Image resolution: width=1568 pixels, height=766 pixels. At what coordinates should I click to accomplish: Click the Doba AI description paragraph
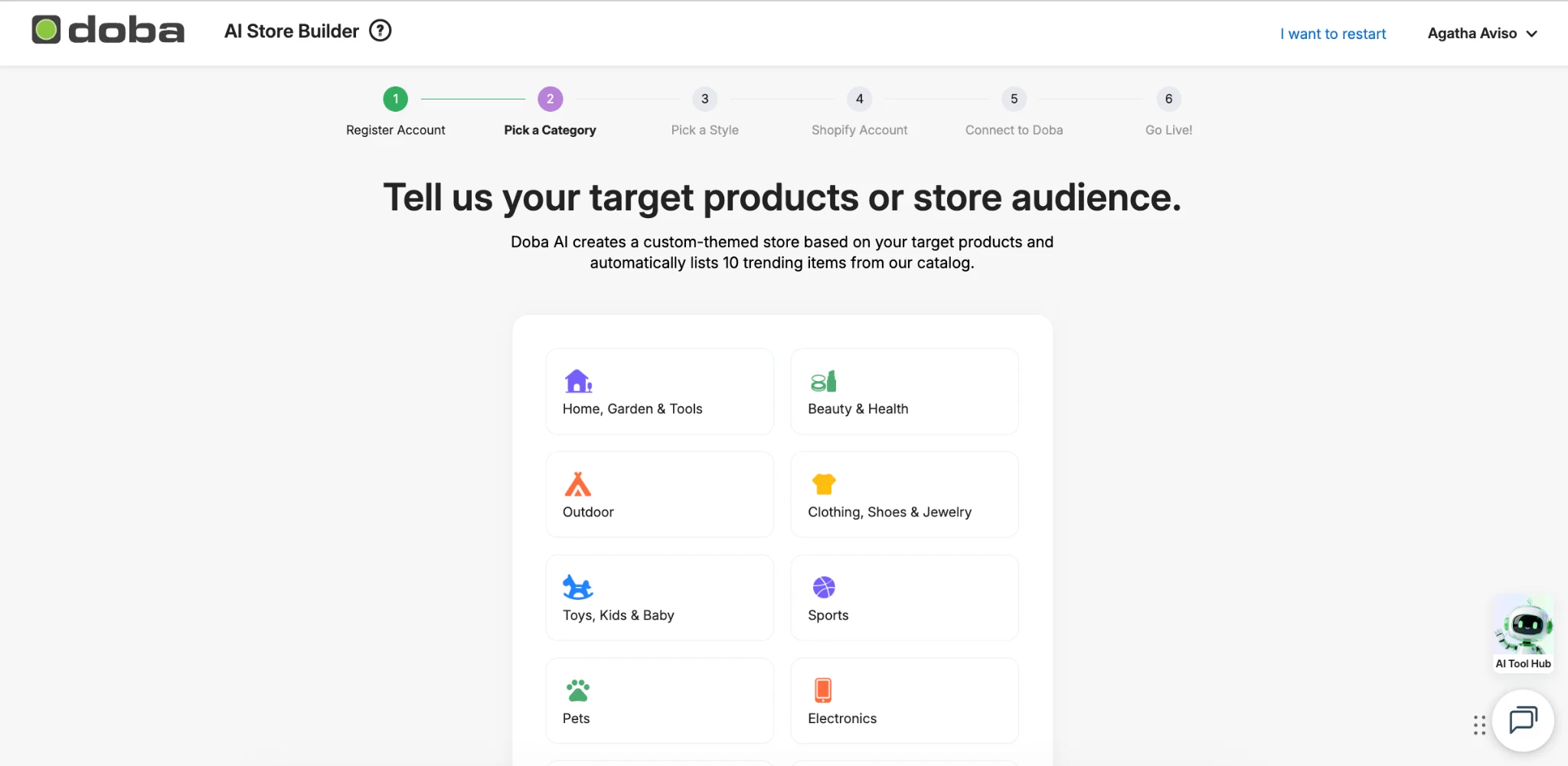(782, 253)
